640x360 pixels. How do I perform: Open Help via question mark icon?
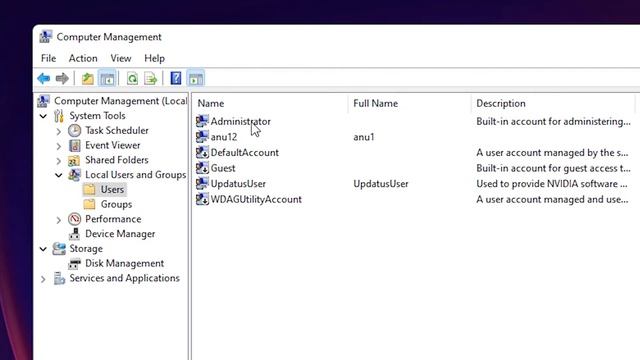[x=176, y=78]
